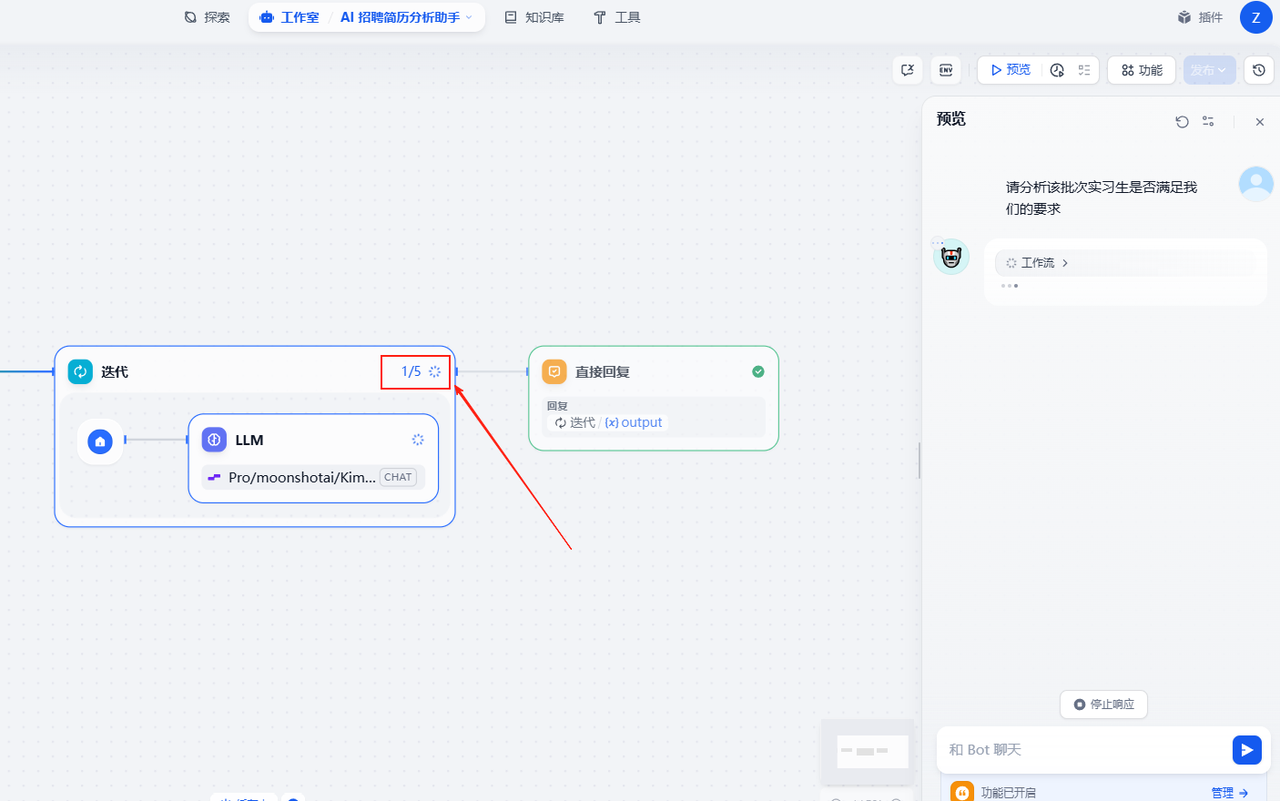This screenshot has width=1280, height=801.
Task: Go to the 探索 explore tab
Action: 207,17
